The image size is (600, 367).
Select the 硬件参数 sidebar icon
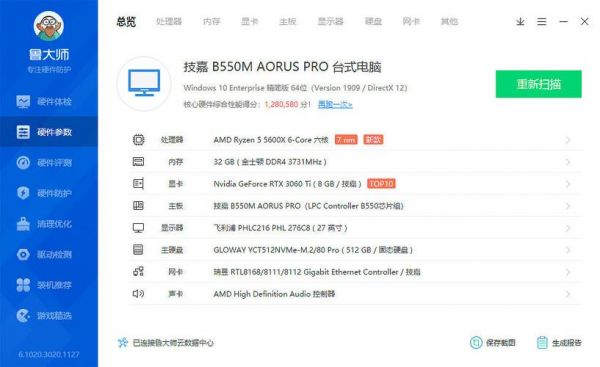[23, 132]
